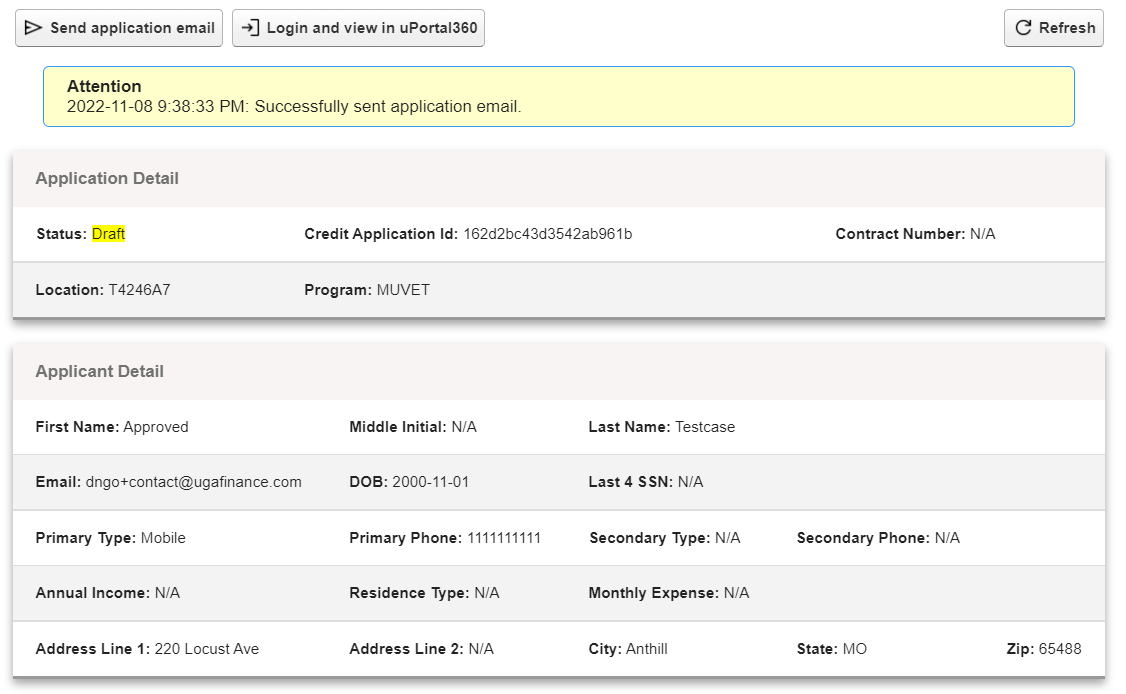Screen dimensions: 1126x694
Task: Click the circular refresh arrow icon
Action: pos(1023,28)
